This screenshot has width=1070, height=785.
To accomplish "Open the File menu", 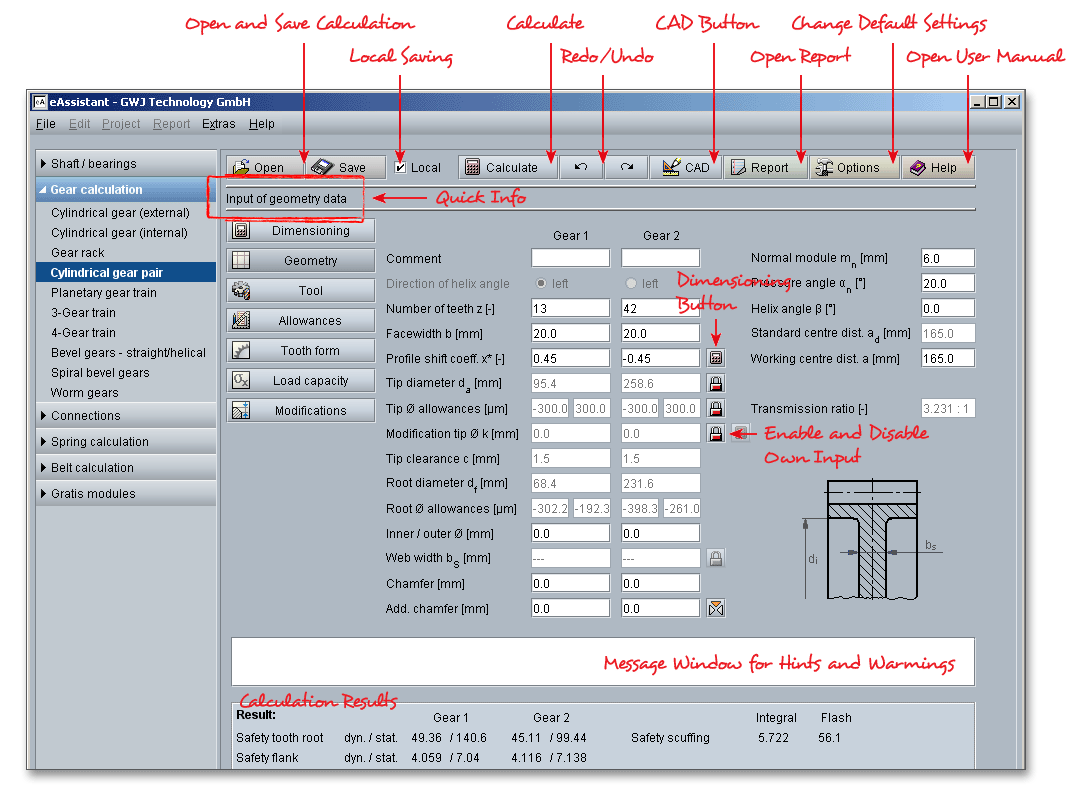I will click(x=46, y=124).
